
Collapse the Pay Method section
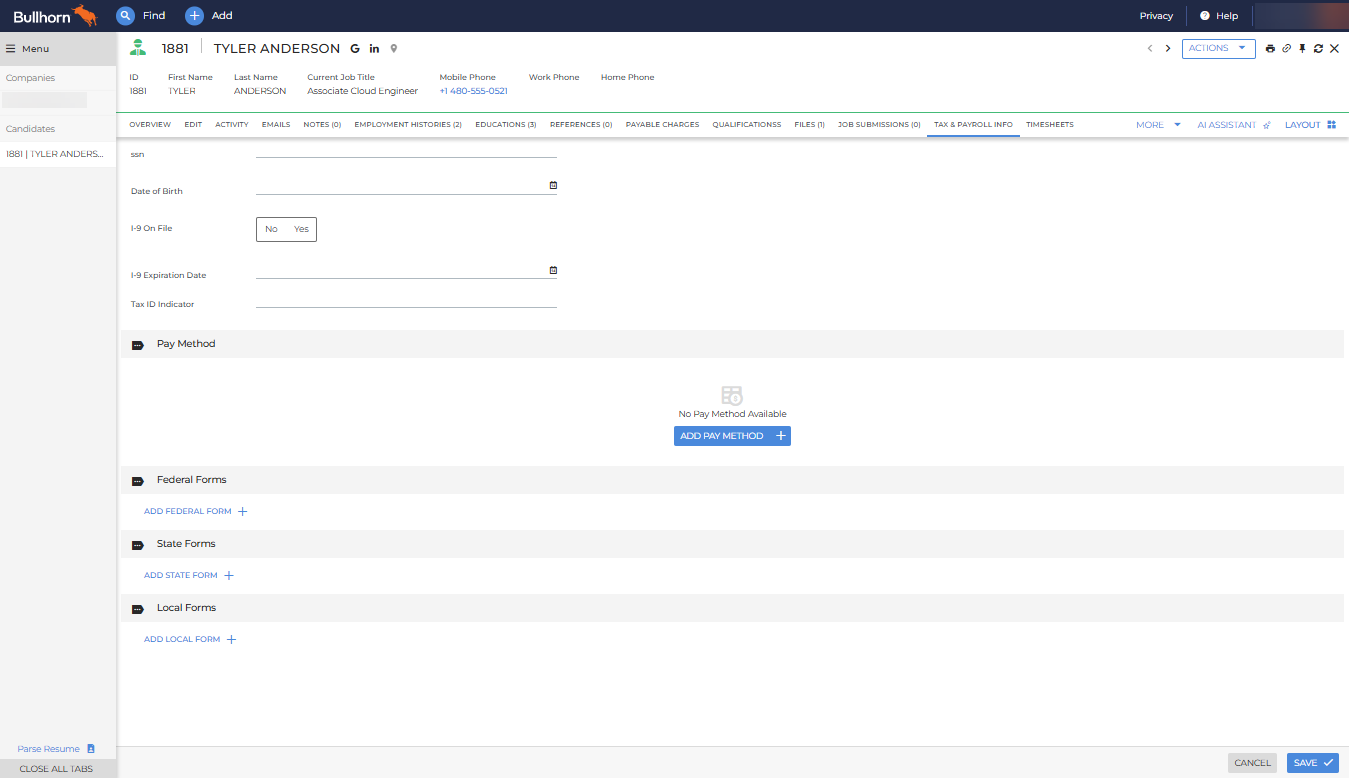[138, 344]
